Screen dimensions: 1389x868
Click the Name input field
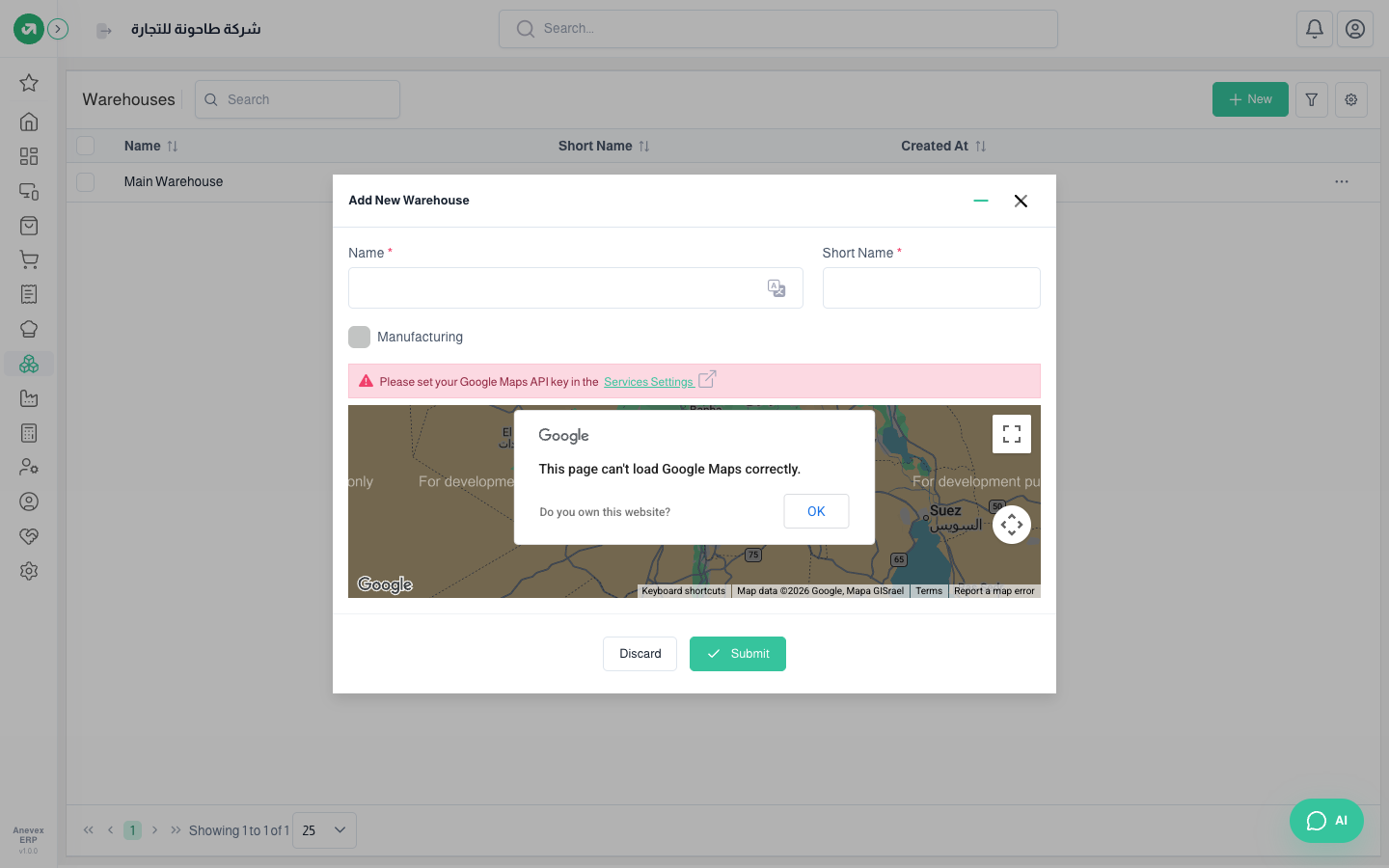(x=576, y=288)
